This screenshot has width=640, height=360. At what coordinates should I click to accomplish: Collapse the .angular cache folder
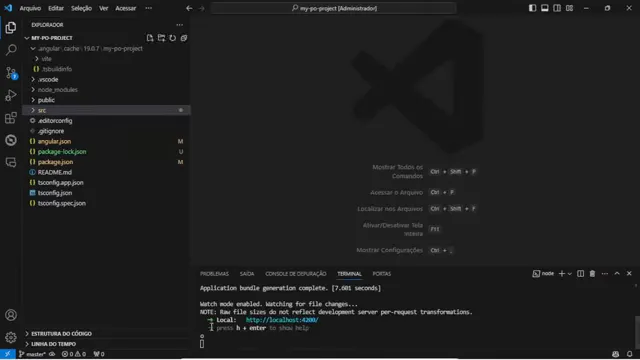tap(106, 49)
